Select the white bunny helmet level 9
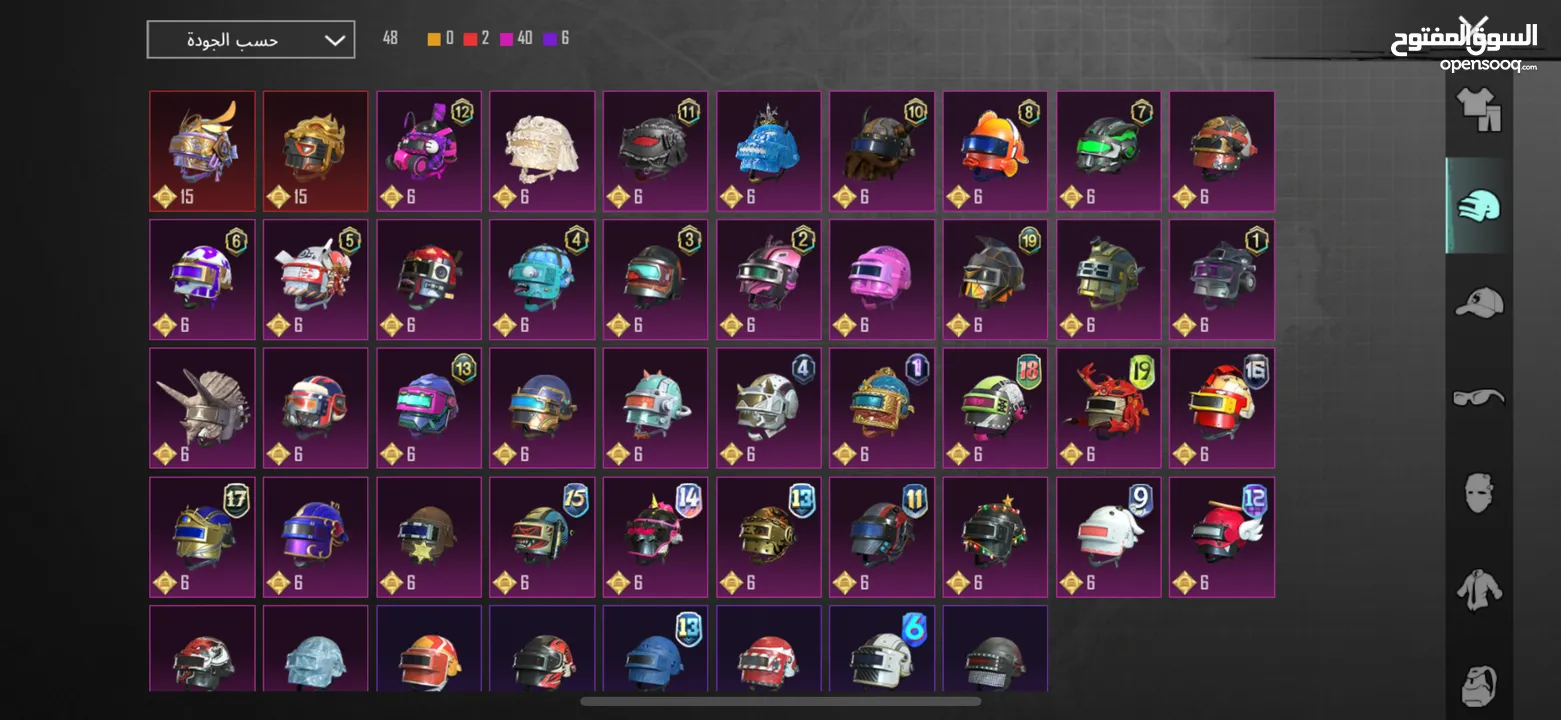 click(x=1109, y=537)
